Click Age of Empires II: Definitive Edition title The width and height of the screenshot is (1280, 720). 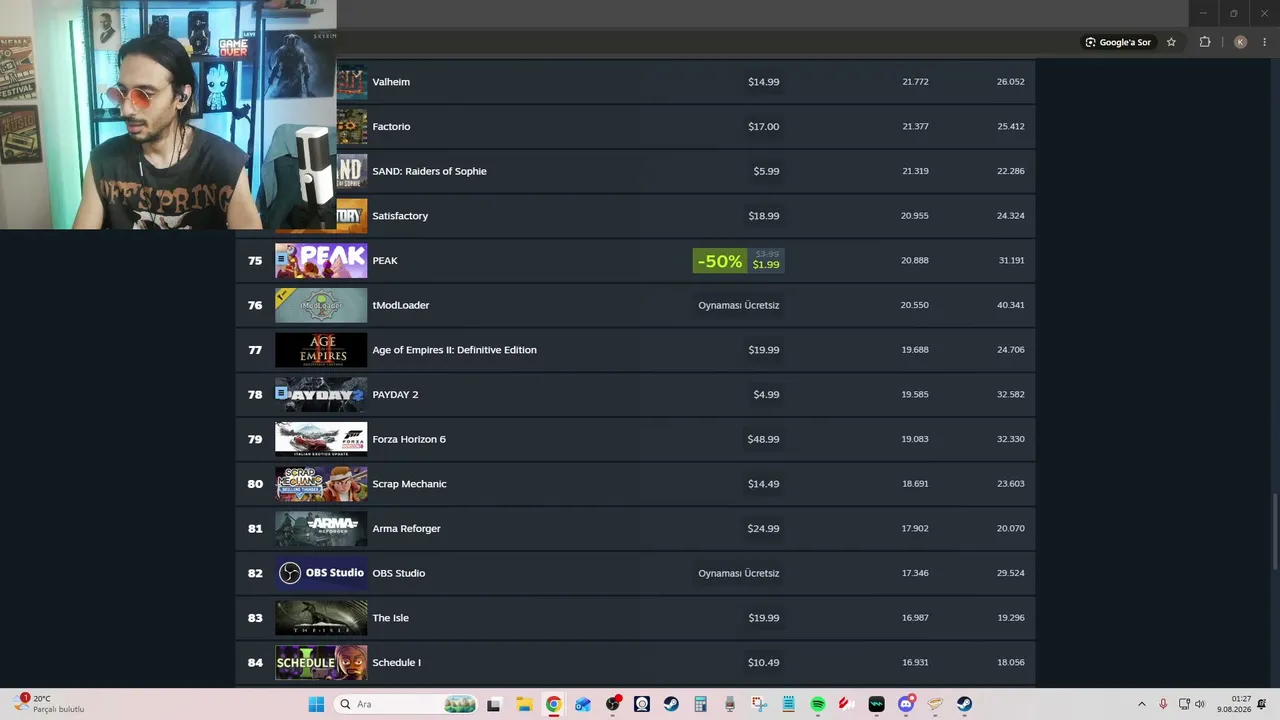click(454, 350)
